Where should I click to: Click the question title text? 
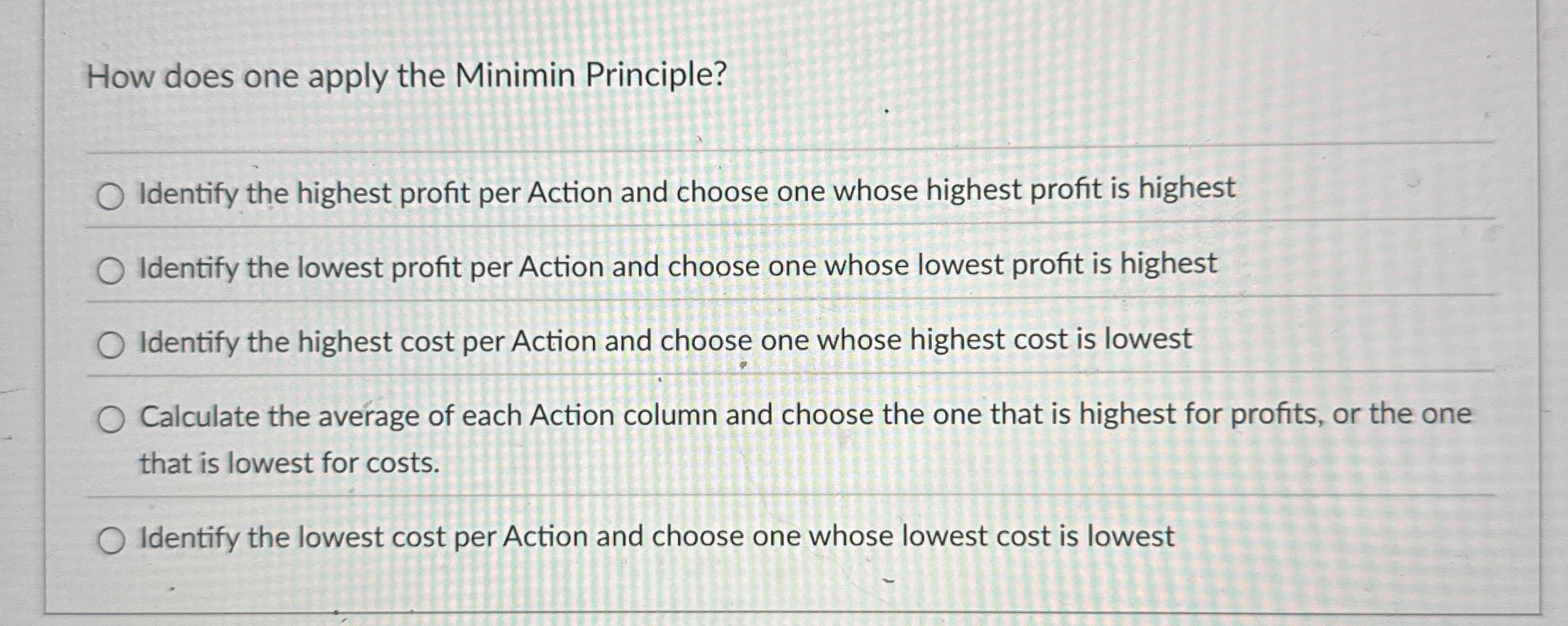(406, 77)
